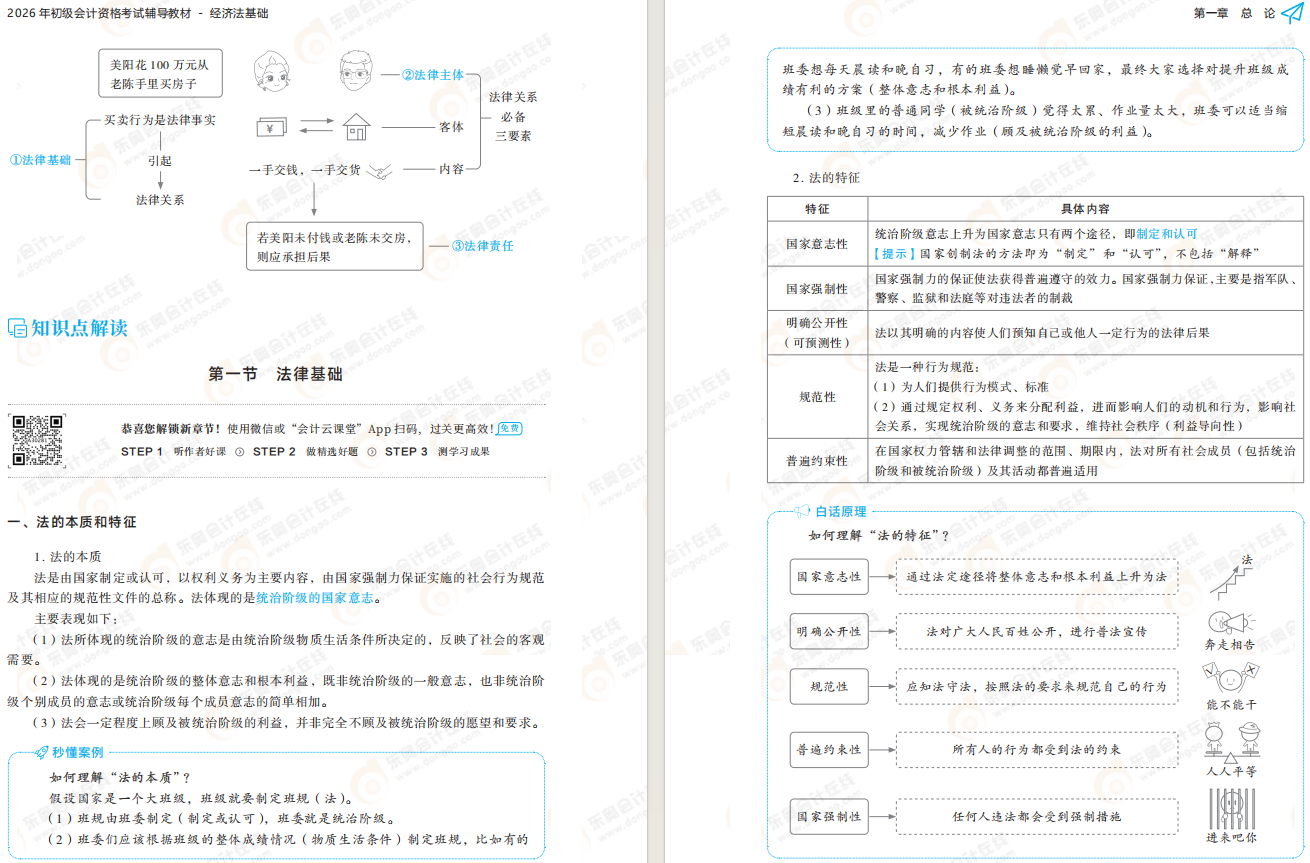This screenshot has height=863, width=1310.
Task: Click the house icon in the diagram
Action: [356, 127]
